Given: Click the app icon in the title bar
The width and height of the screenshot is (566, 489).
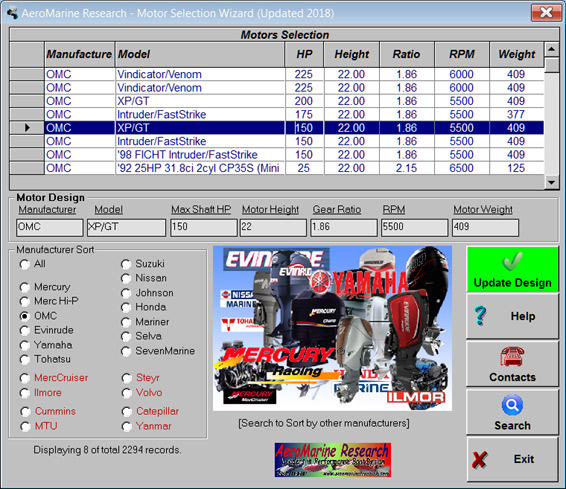Looking at the screenshot, I should point(12,13).
